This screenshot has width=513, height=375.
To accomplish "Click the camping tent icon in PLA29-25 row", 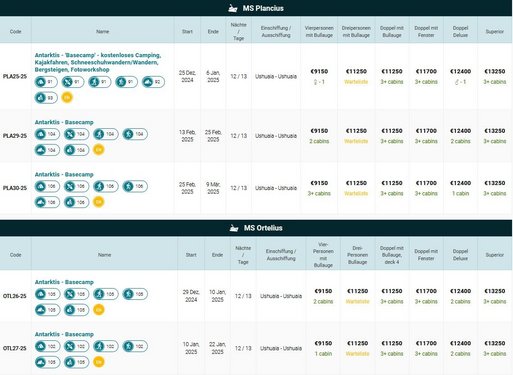I will tap(41, 134).
